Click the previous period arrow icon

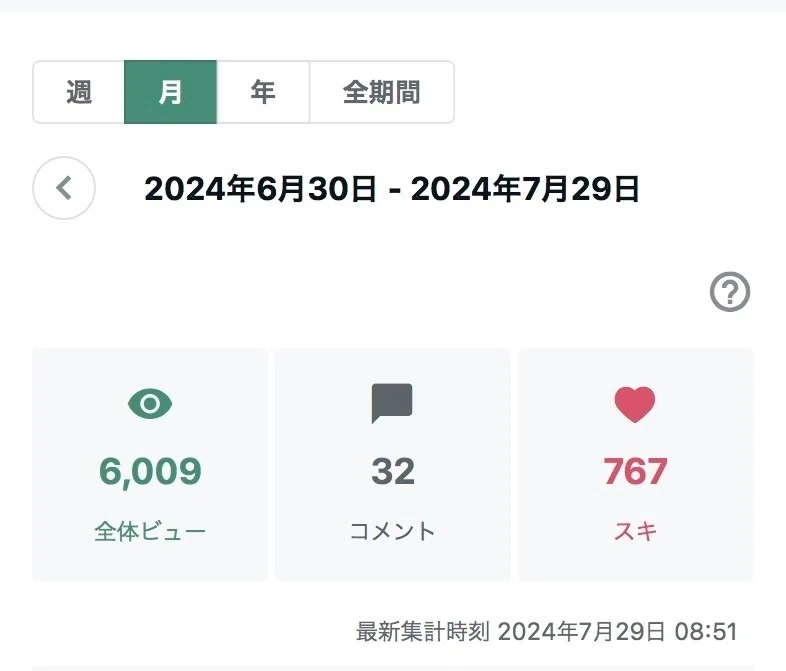(x=64, y=188)
